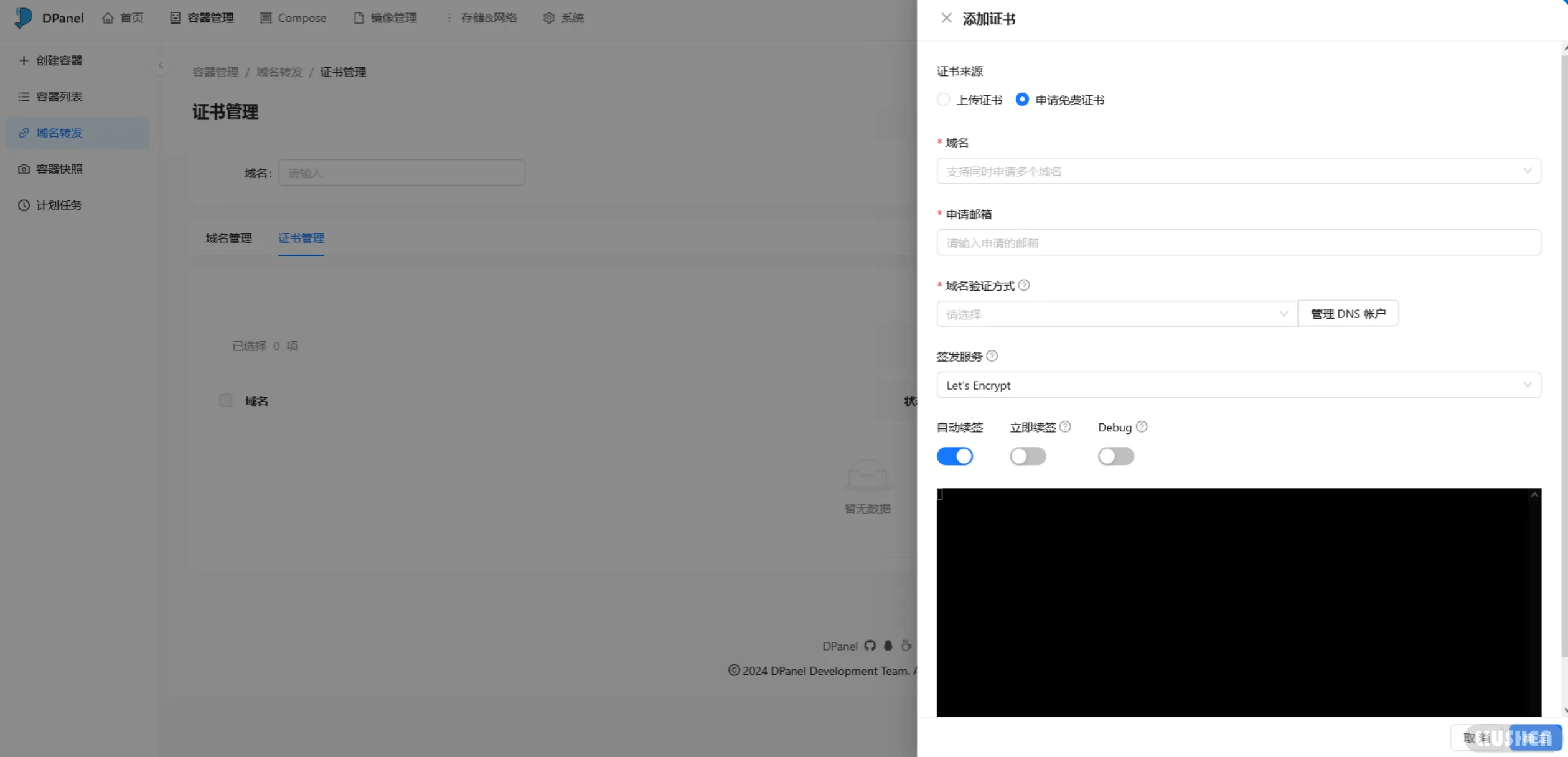Image resolution: width=1568 pixels, height=757 pixels.
Task: Expand the multi-domain 域名 input dropdown
Action: click(x=1528, y=171)
